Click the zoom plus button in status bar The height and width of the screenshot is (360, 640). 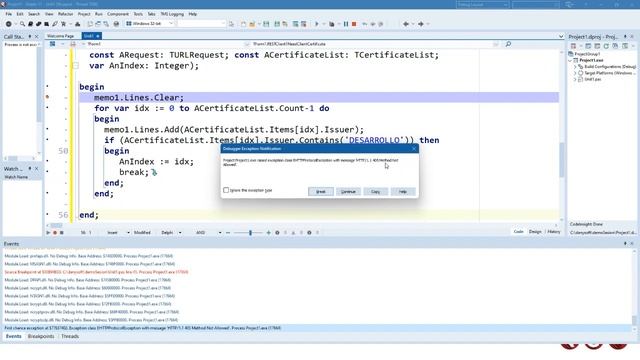click(268, 233)
